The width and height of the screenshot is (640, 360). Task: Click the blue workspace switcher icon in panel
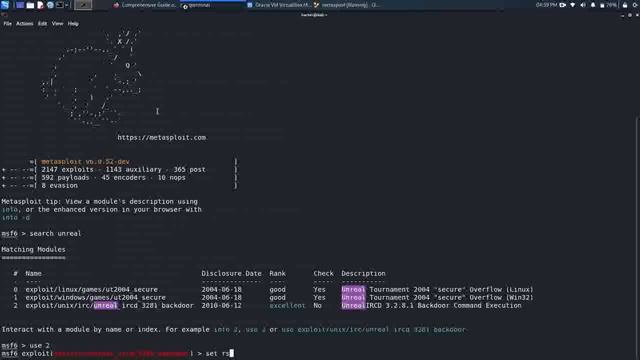20,5
